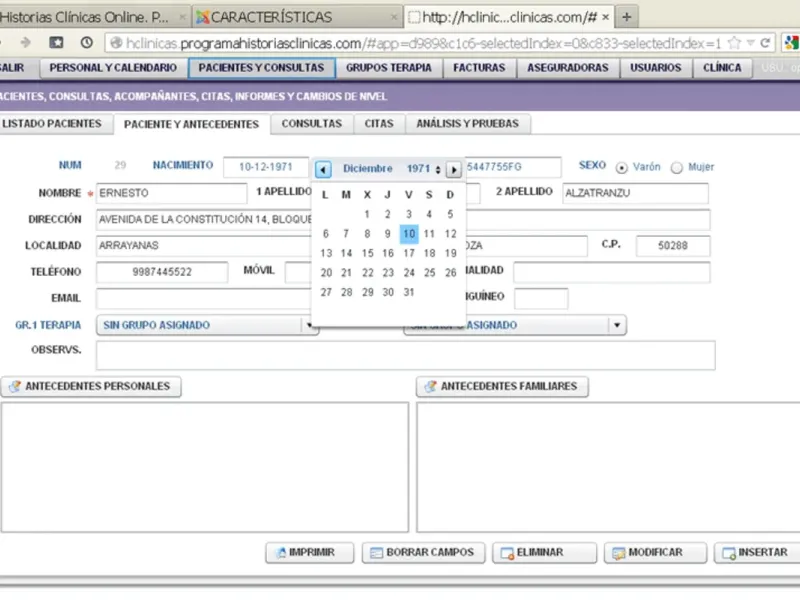Open the browser history clock icon
The image size is (800, 600).
click(x=87, y=42)
